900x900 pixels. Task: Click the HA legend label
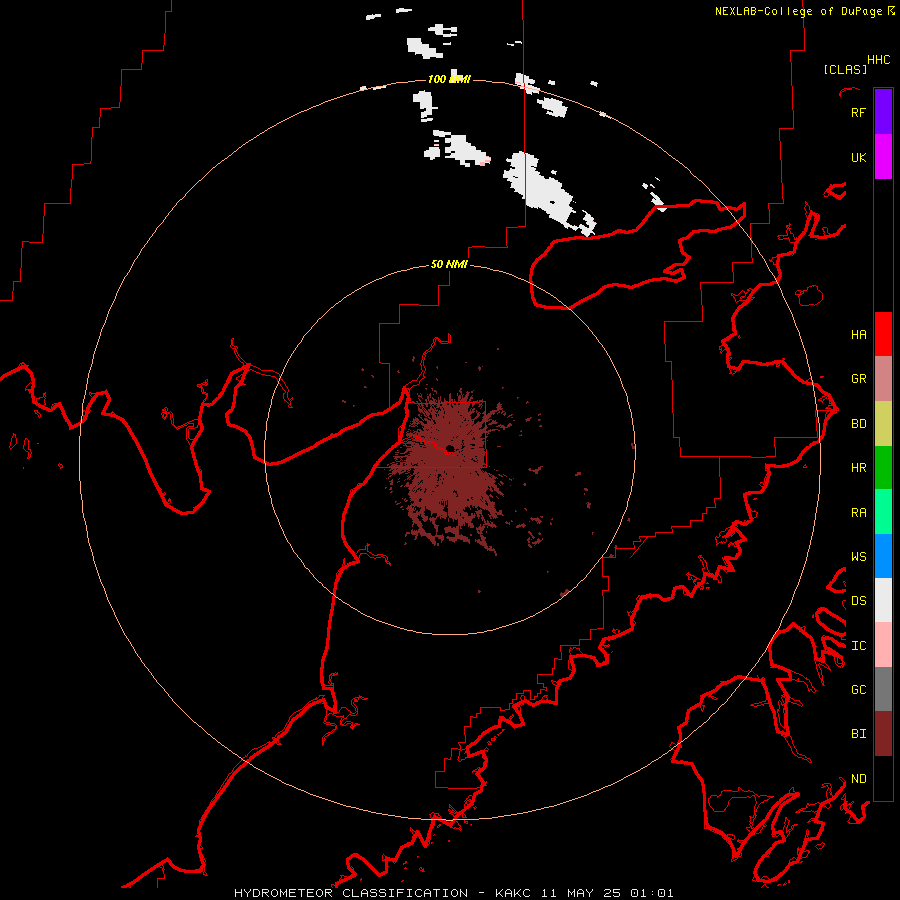(858, 335)
